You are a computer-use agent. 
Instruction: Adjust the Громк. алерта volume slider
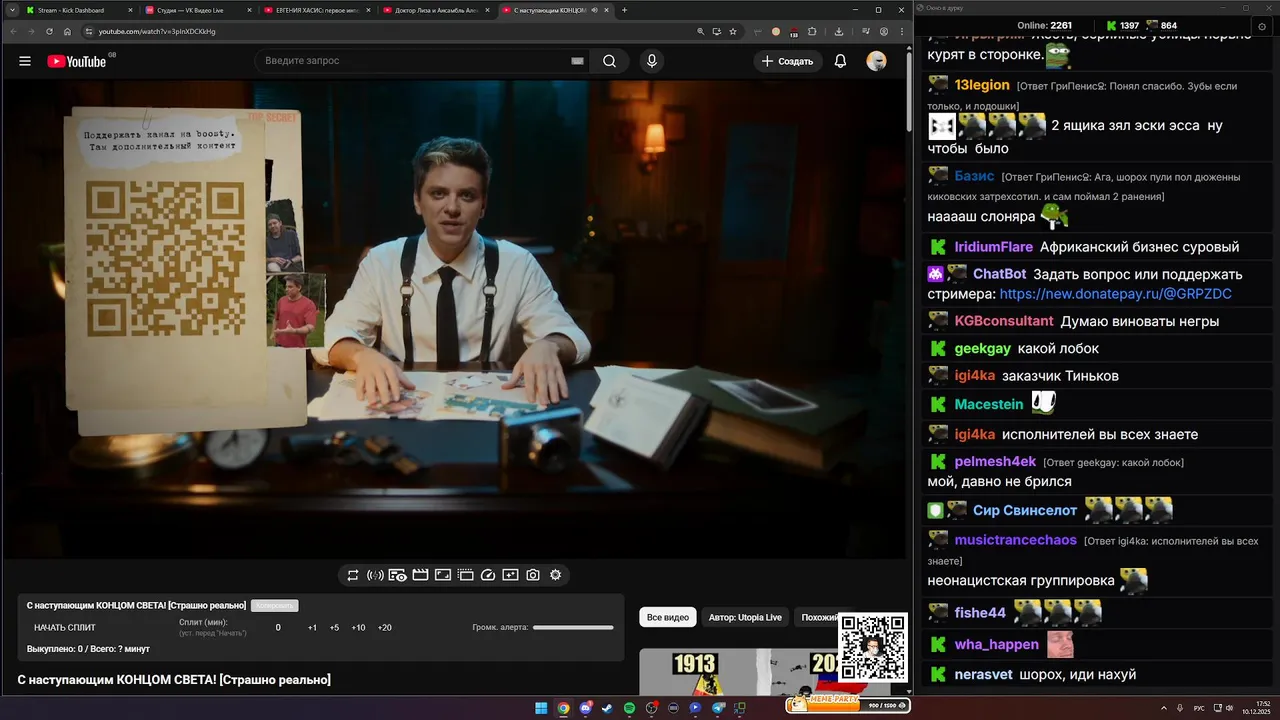573,628
